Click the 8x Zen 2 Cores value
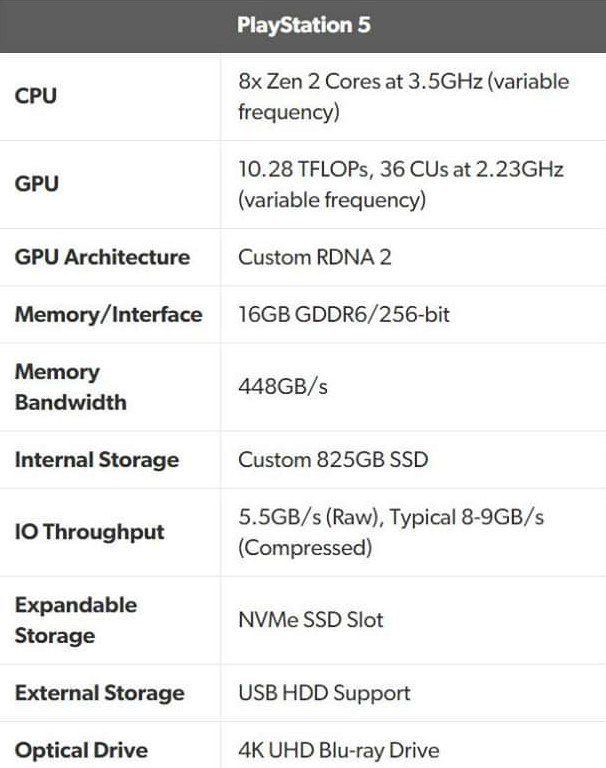 [x=399, y=96]
